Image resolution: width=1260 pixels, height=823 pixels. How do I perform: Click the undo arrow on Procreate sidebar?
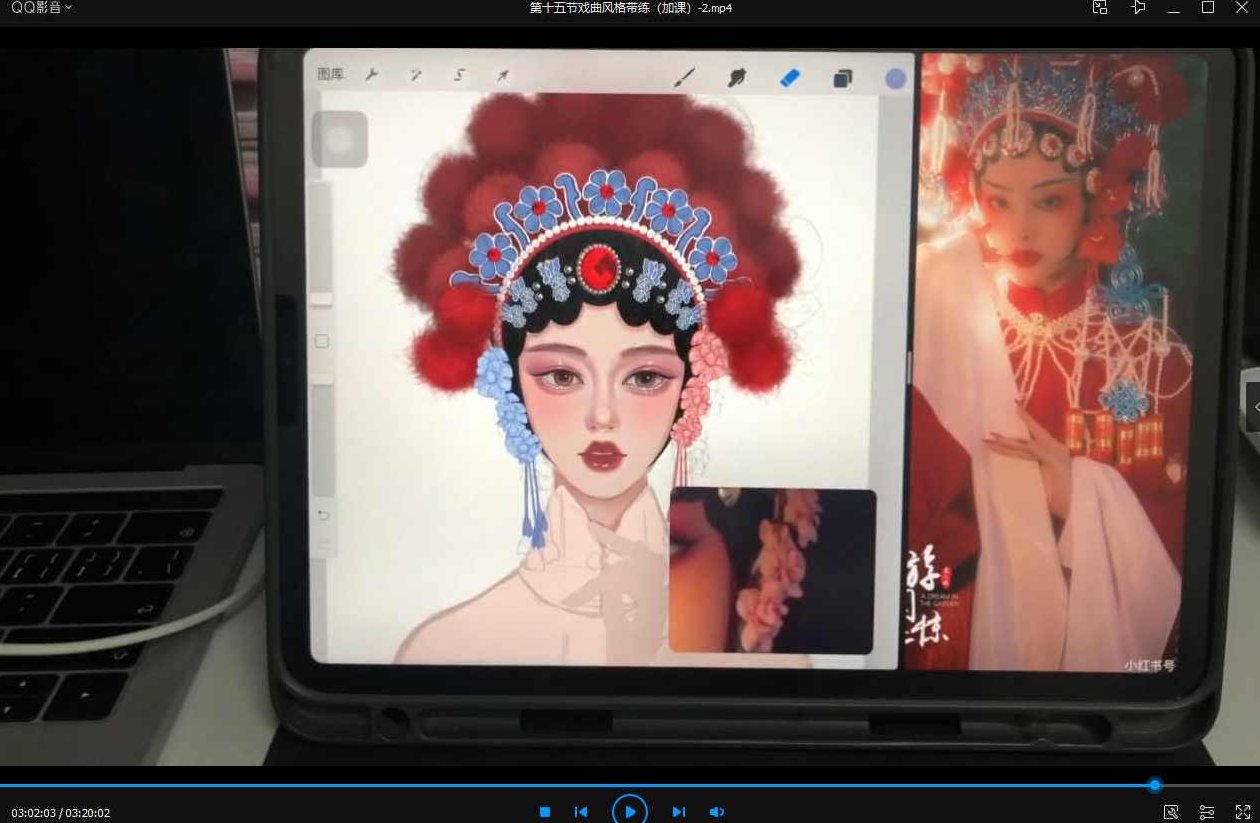click(322, 513)
